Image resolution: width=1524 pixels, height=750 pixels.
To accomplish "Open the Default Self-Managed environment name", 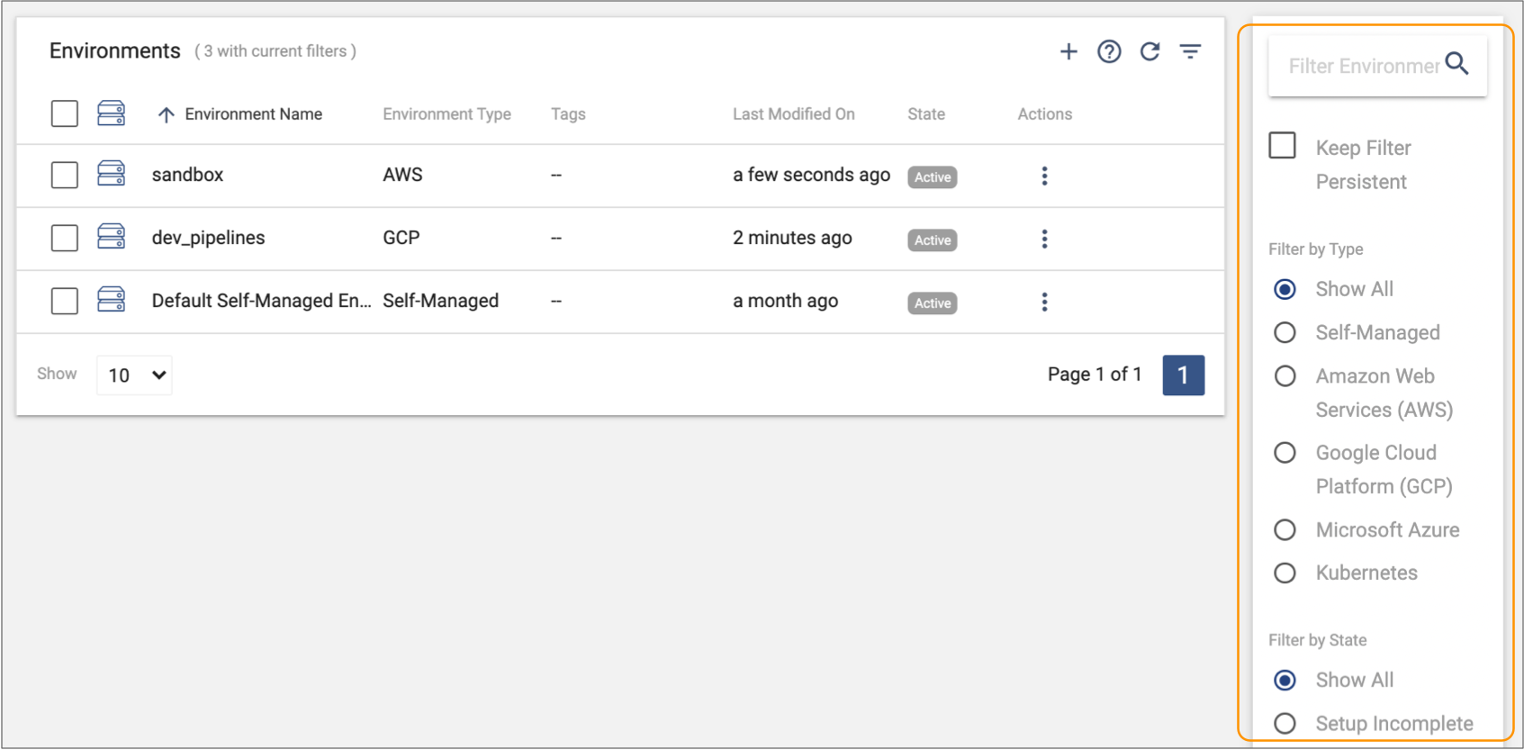I will click(262, 301).
